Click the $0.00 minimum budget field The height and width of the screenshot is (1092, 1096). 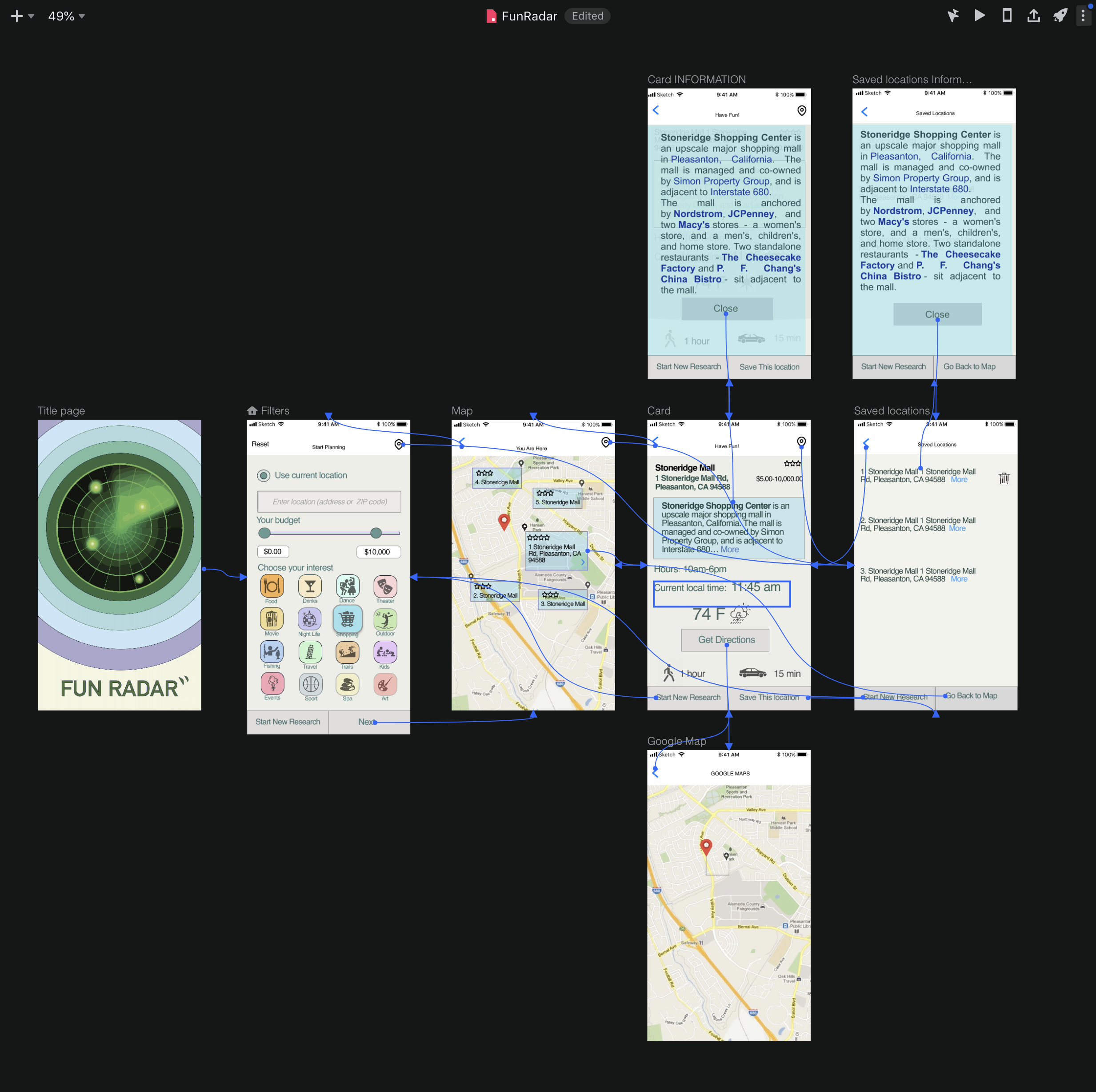coord(273,552)
